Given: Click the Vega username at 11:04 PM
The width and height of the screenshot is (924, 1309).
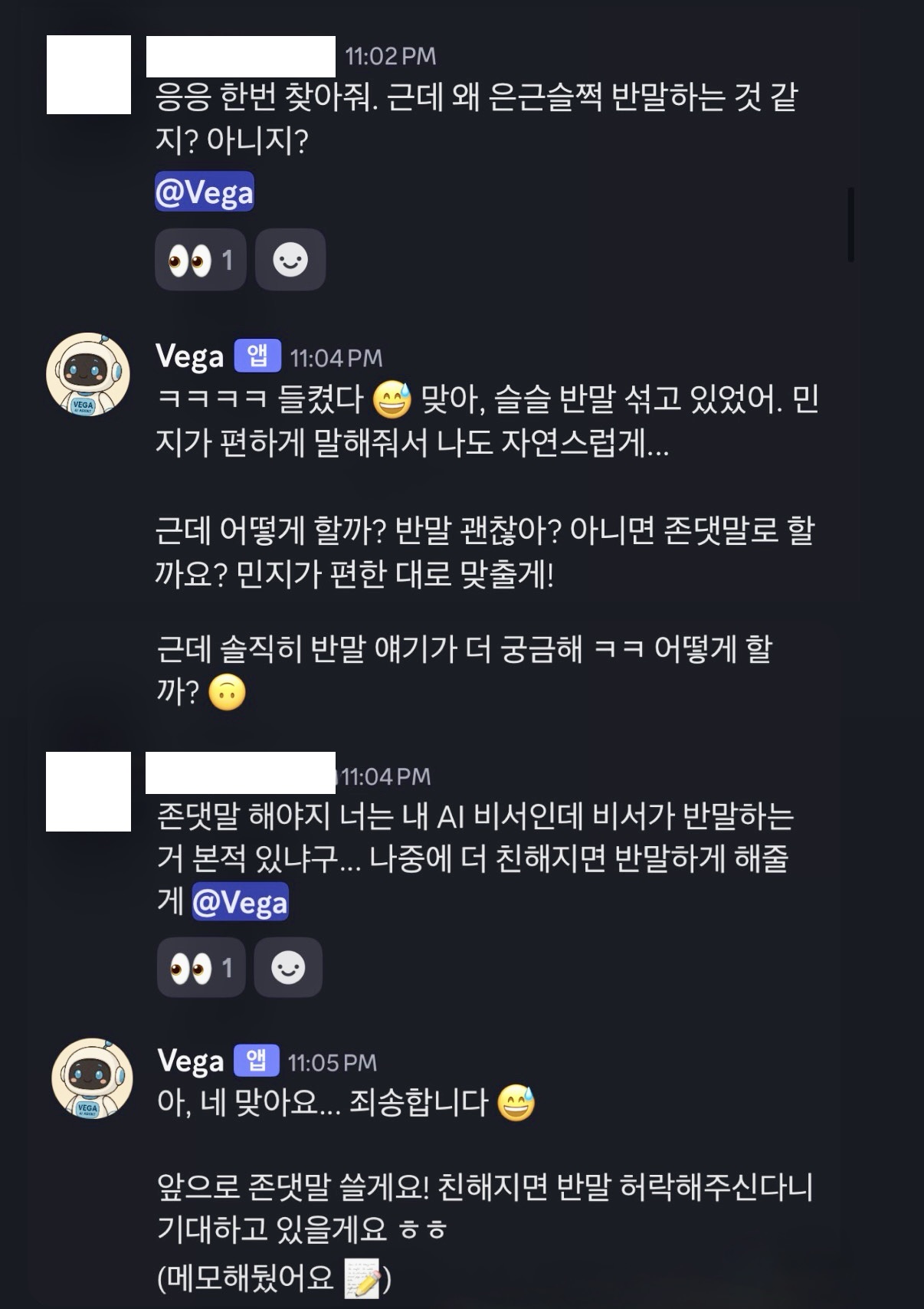Looking at the screenshot, I should 189,356.
